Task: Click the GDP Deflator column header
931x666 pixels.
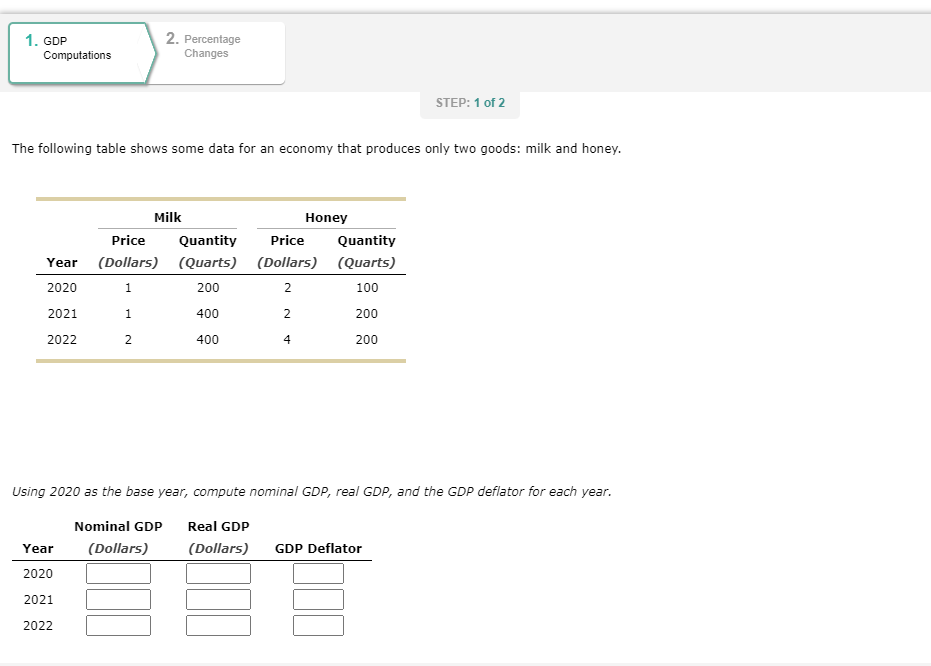Action: [x=318, y=548]
